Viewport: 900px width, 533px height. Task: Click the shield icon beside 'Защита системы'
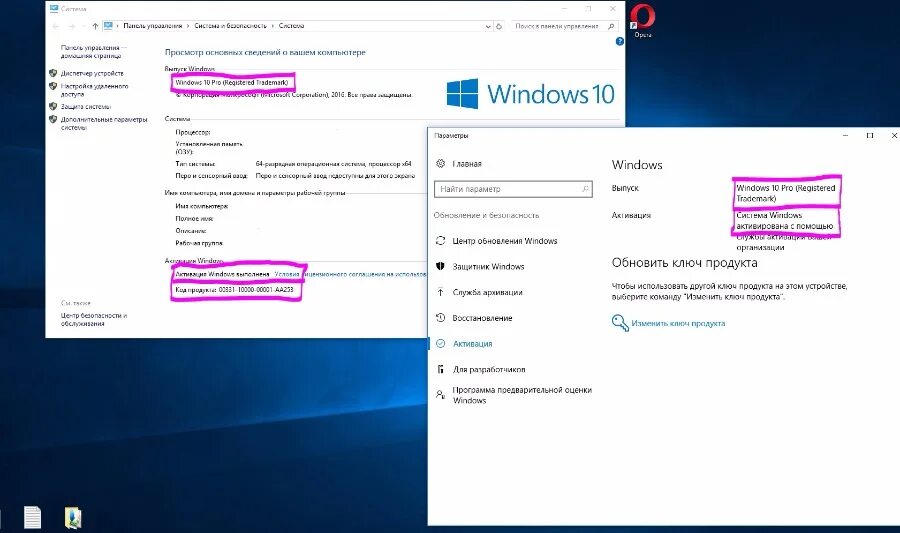coord(53,106)
